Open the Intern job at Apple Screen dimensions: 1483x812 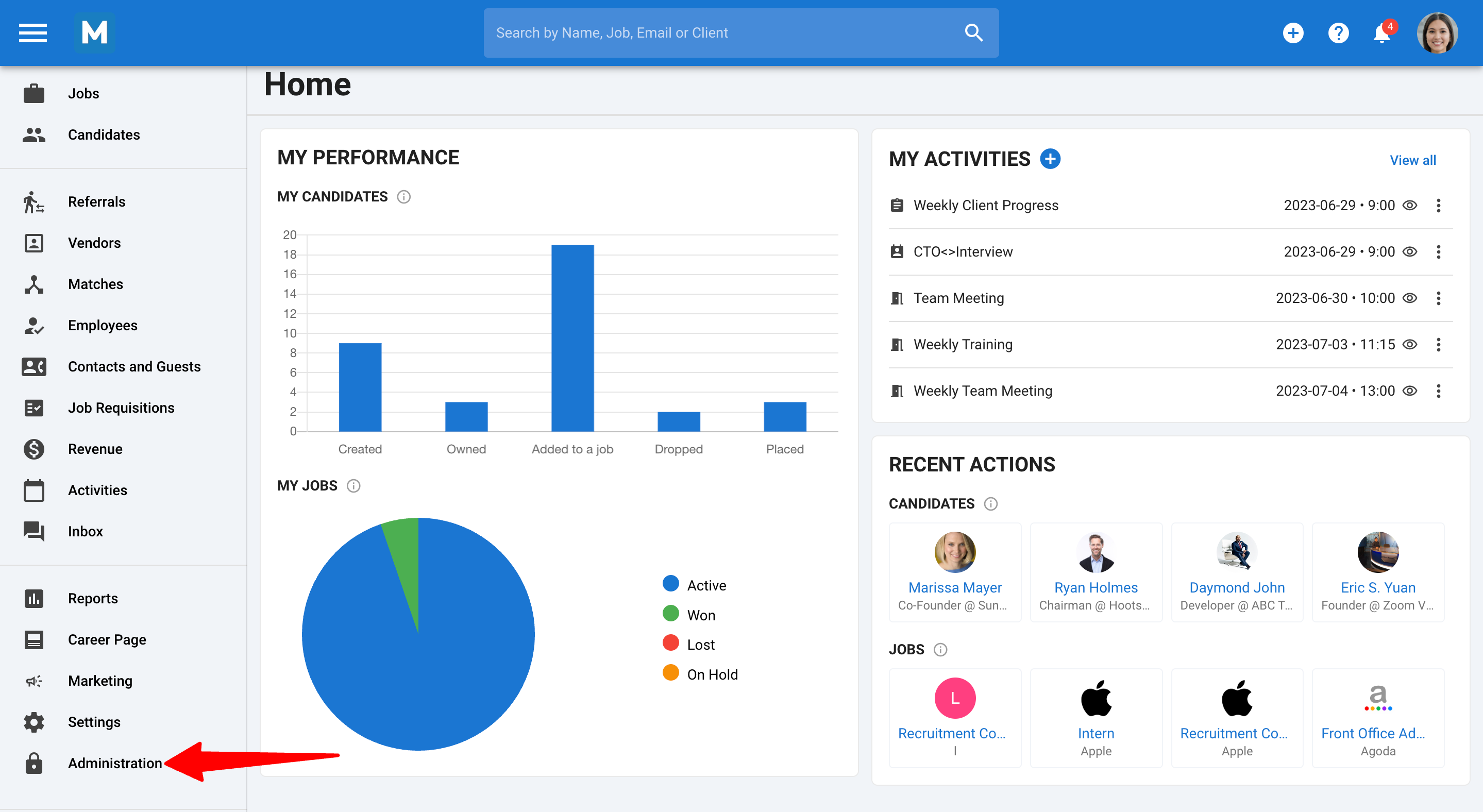click(1096, 718)
